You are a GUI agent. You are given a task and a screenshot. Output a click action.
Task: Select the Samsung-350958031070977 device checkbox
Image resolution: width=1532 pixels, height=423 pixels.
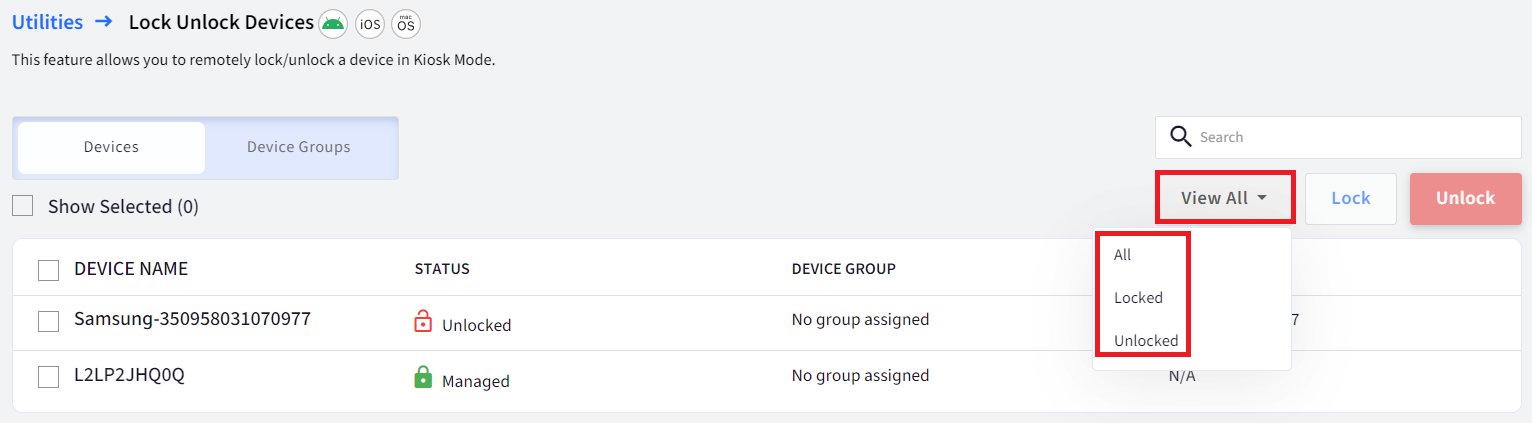[48, 321]
